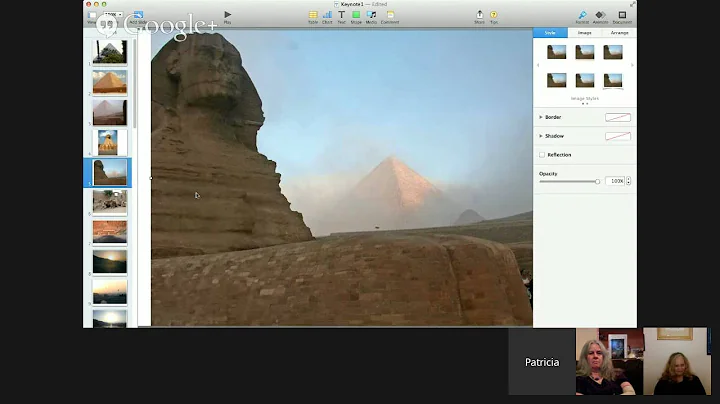Apply the second image style in top row

pyautogui.click(x=585, y=52)
